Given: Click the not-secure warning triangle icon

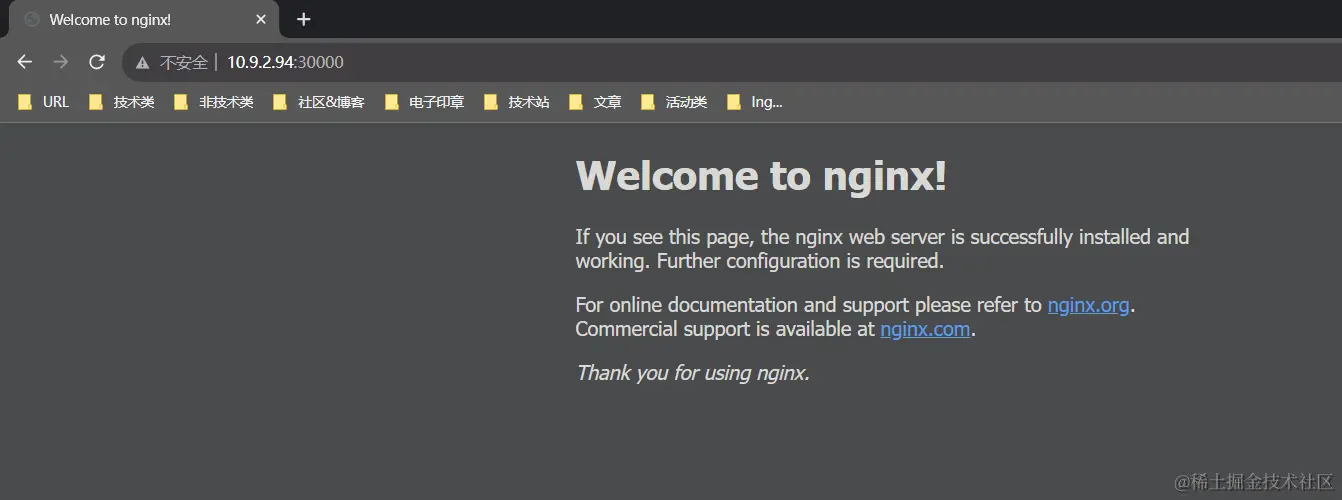Looking at the screenshot, I should coord(143,62).
